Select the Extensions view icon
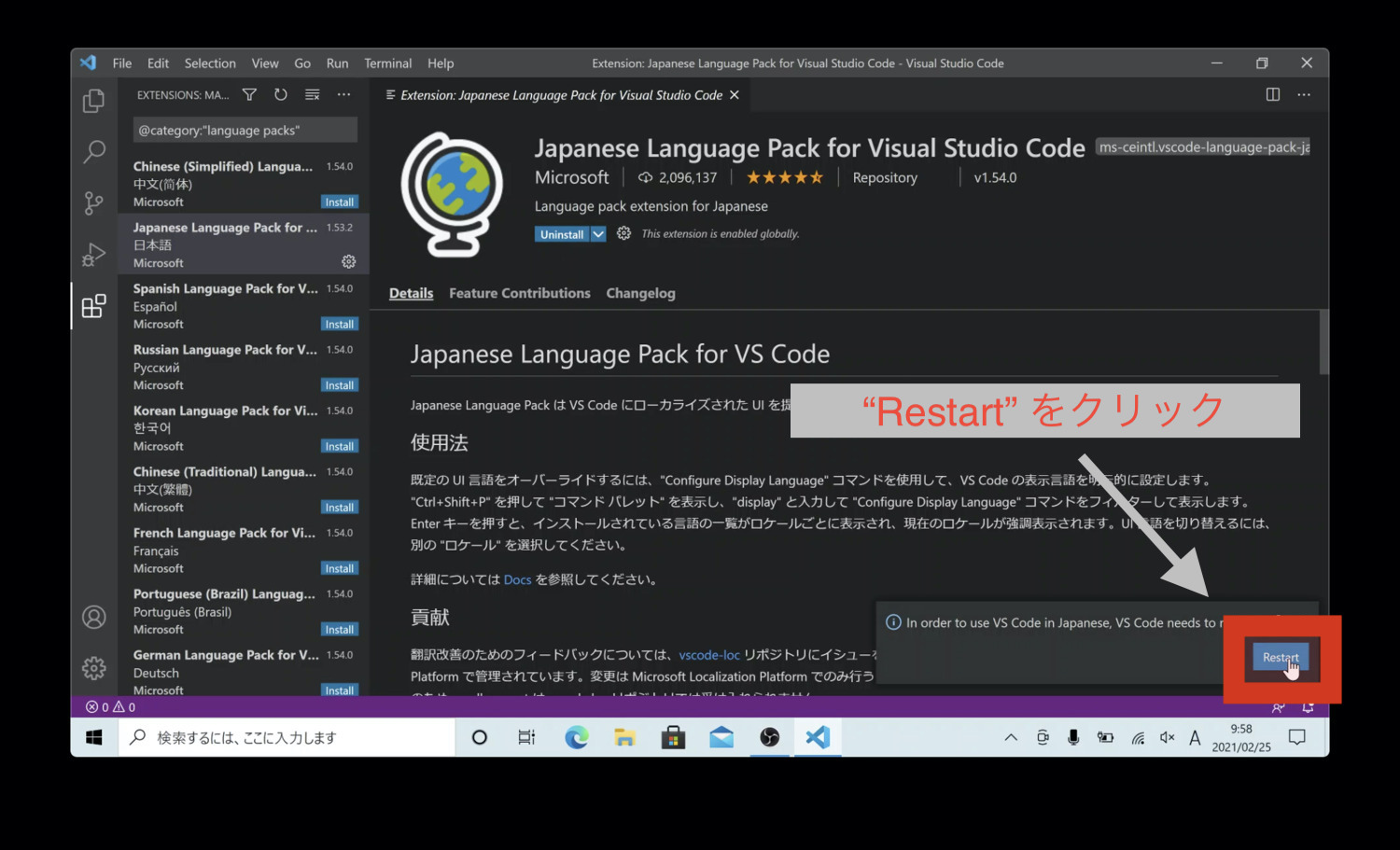Viewport: 1400px width, 850px height. click(93, 305)
